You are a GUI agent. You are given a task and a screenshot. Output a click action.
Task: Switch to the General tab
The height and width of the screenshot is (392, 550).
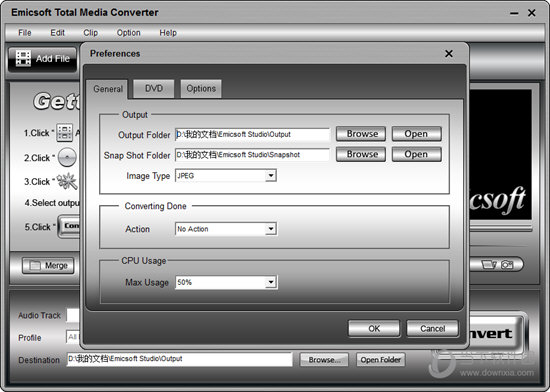pos(108,89)
